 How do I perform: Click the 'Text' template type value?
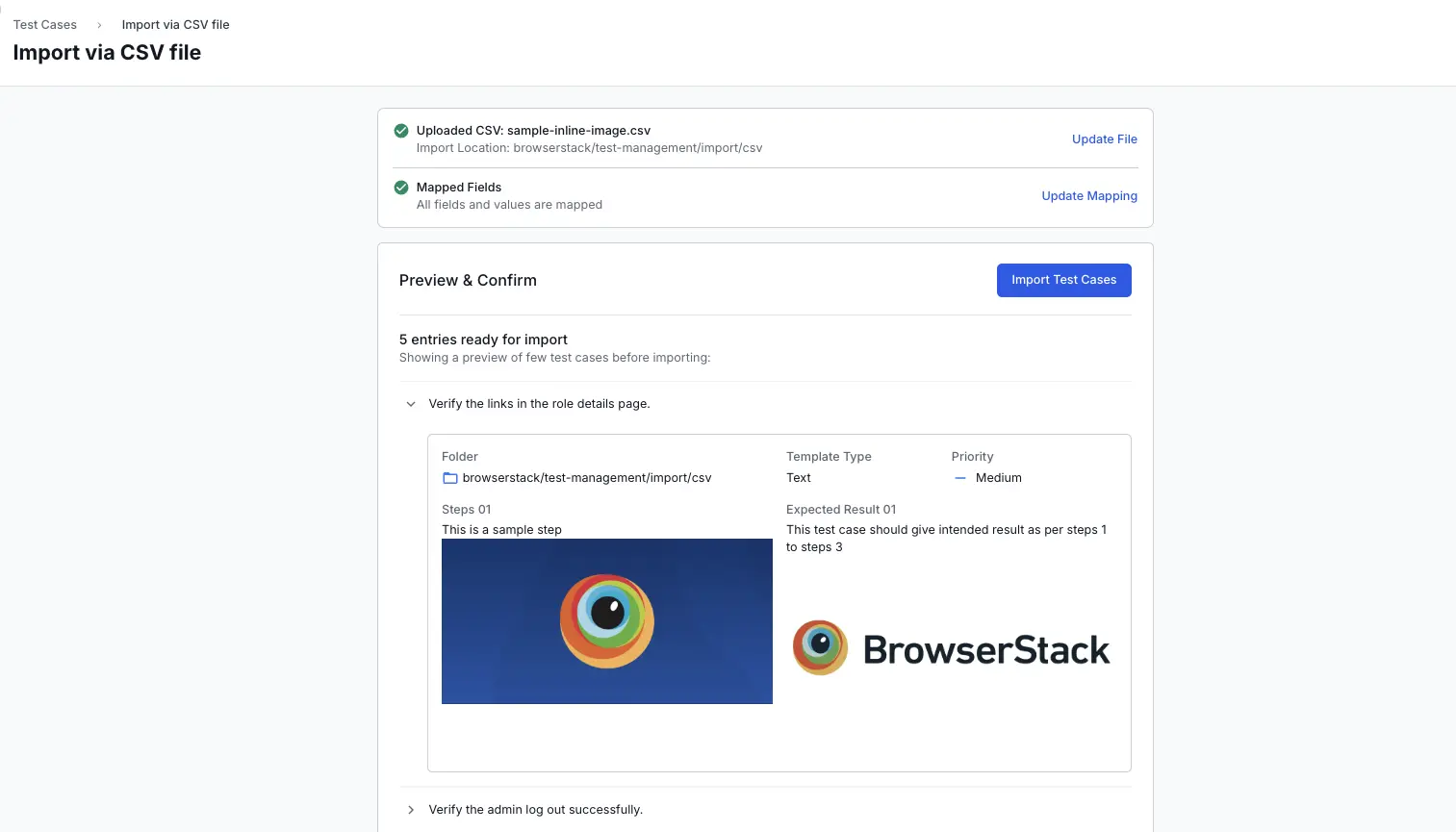[x=798, y=478]
